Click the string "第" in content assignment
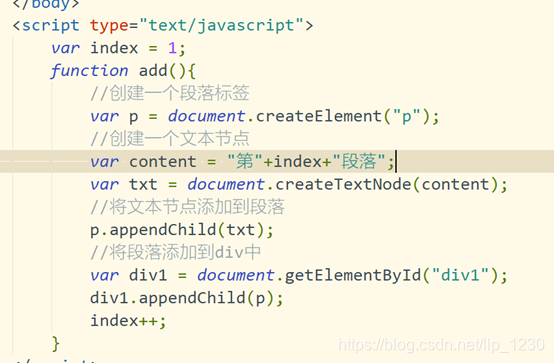 tap(245, 162)
